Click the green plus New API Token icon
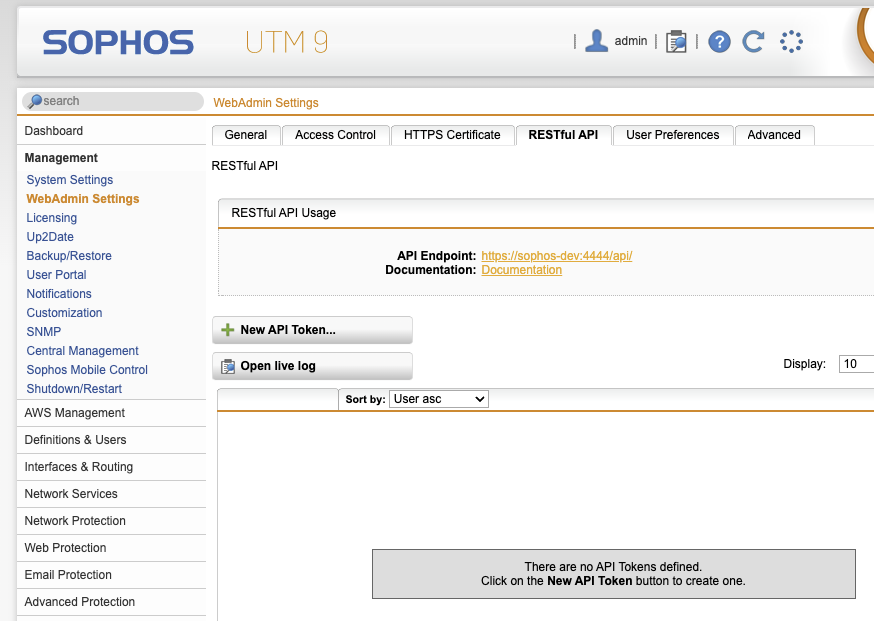The height and width of the screenshot is (621, 874). coord(228,330)
